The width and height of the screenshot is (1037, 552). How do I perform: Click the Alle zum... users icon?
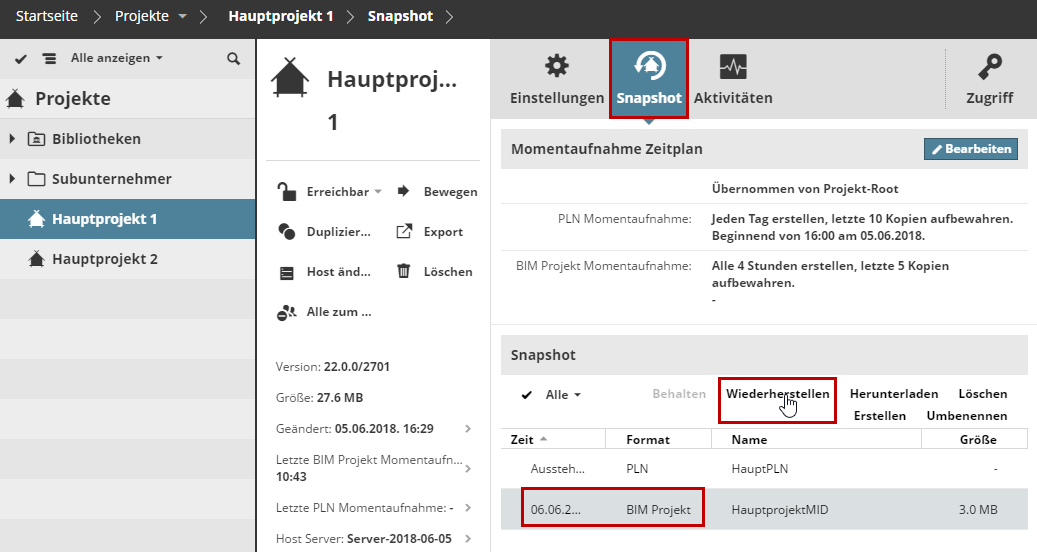coord(286,313)
